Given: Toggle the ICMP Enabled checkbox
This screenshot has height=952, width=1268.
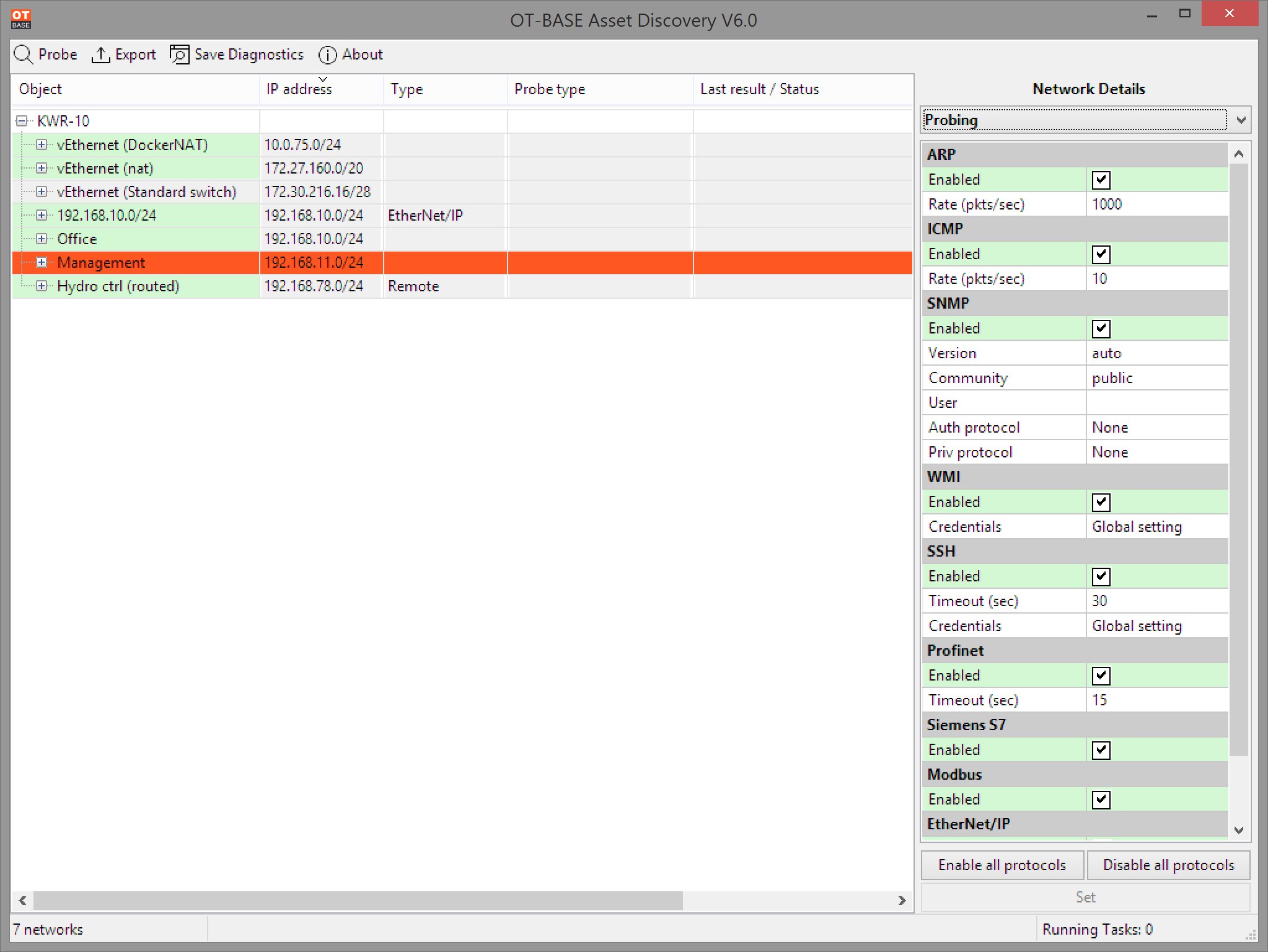Looking at the screenshot, I should (x=1101, y=254).
